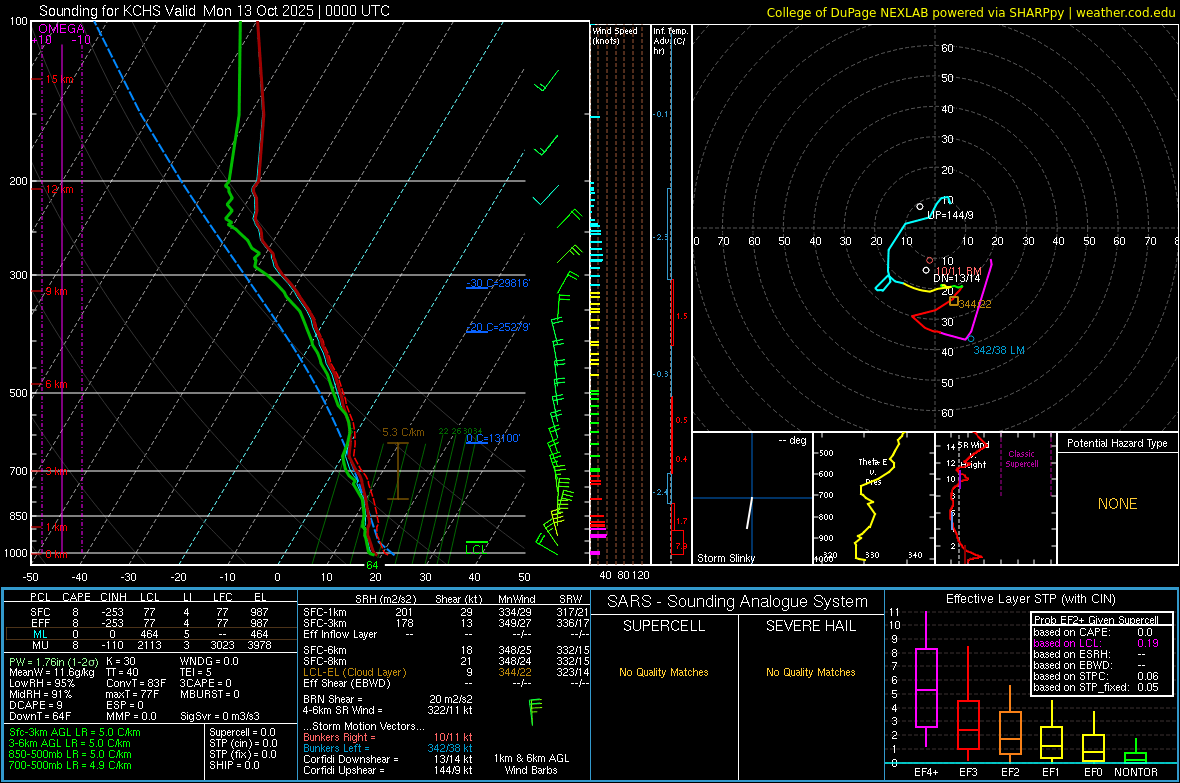The image size is (1180, 783).
Task: Click the 'LowRH = 95%' value
Action: 42,683
